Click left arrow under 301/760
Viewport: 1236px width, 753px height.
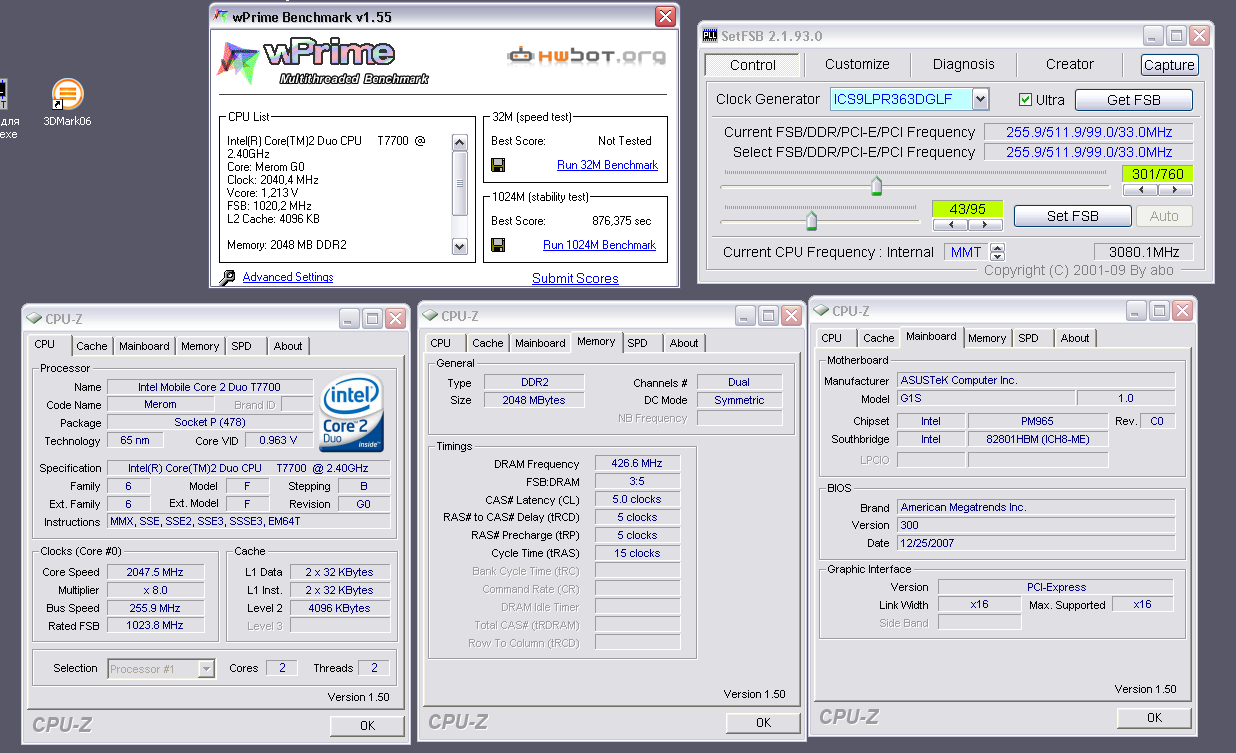coord(1141,190)
